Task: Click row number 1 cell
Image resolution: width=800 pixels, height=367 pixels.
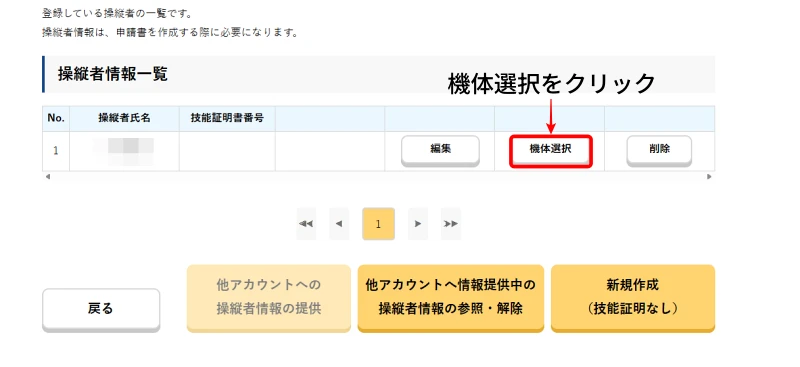Action: (x=56, y=151)
